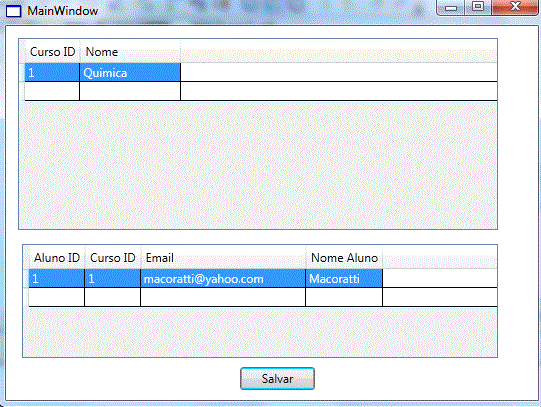541x407 pixels.
Task: Maximize the MainWindow window
Action: pyautogui.click(x=478, y=7)
